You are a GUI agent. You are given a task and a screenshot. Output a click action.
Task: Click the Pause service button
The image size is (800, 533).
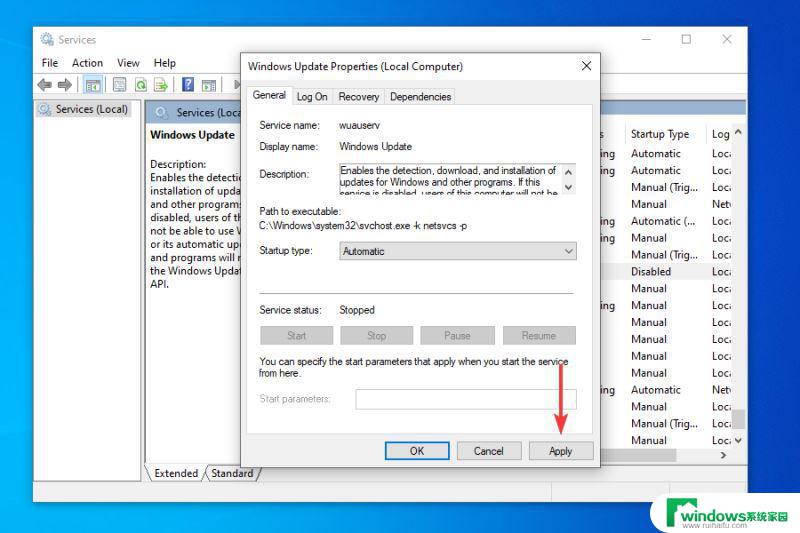457,336
